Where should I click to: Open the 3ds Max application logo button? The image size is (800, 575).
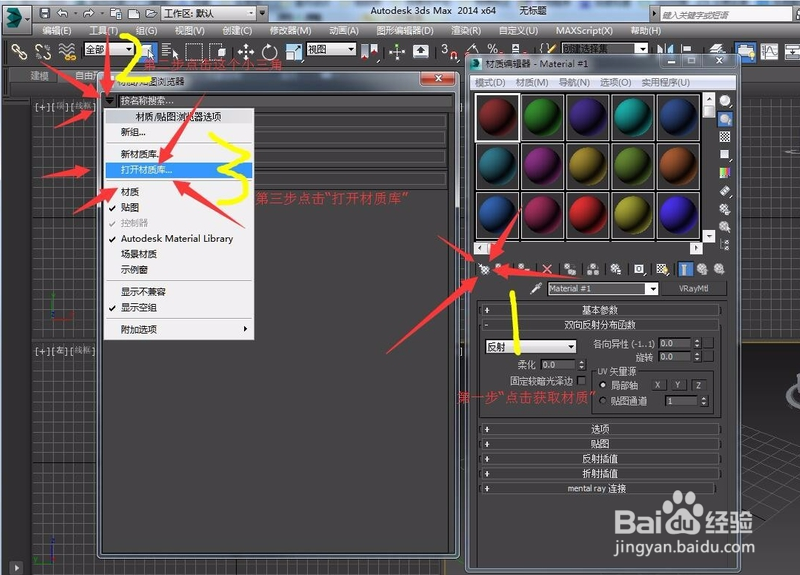pos(15,18)
